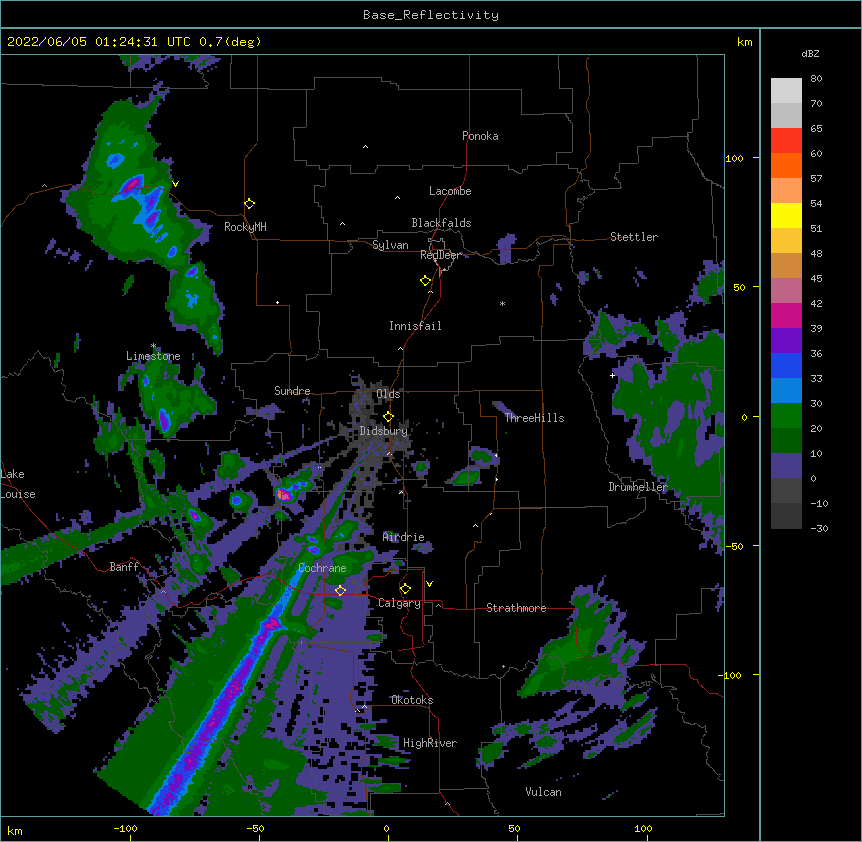Click the Calgary city label
The height and width of the screenshot is (842, 862).
click(x=399, y=603)
